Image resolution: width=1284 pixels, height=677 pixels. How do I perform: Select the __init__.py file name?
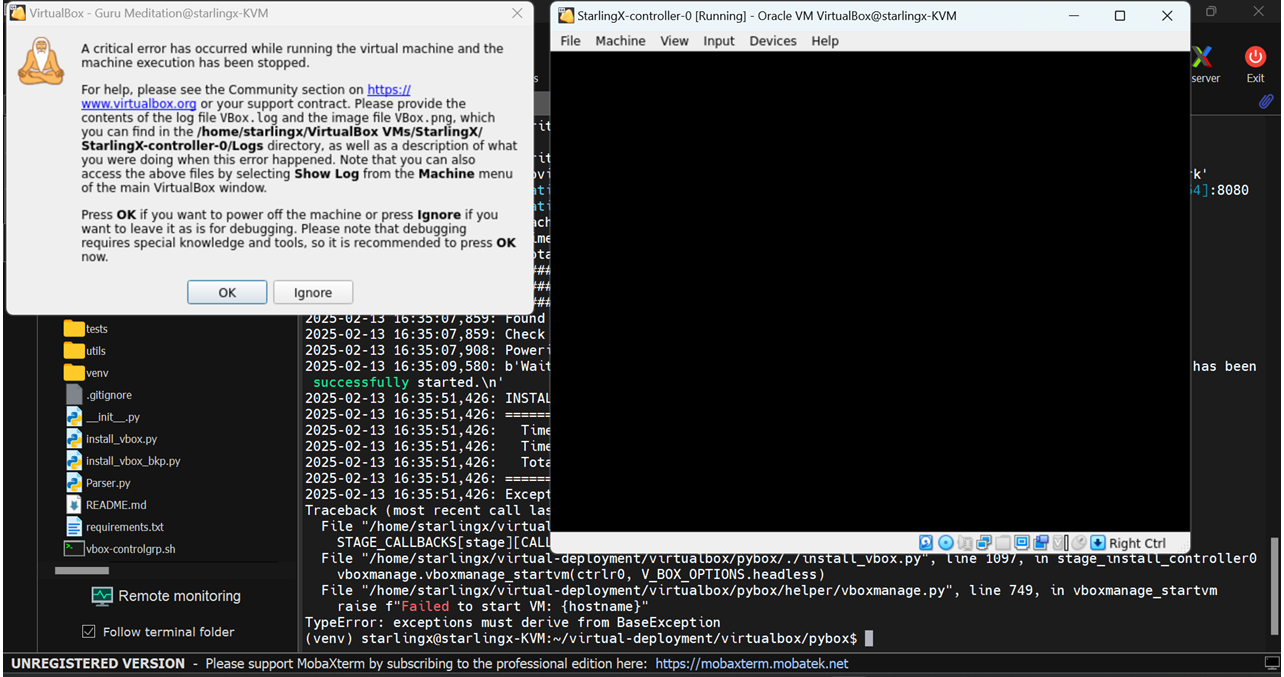click(113, 417)
